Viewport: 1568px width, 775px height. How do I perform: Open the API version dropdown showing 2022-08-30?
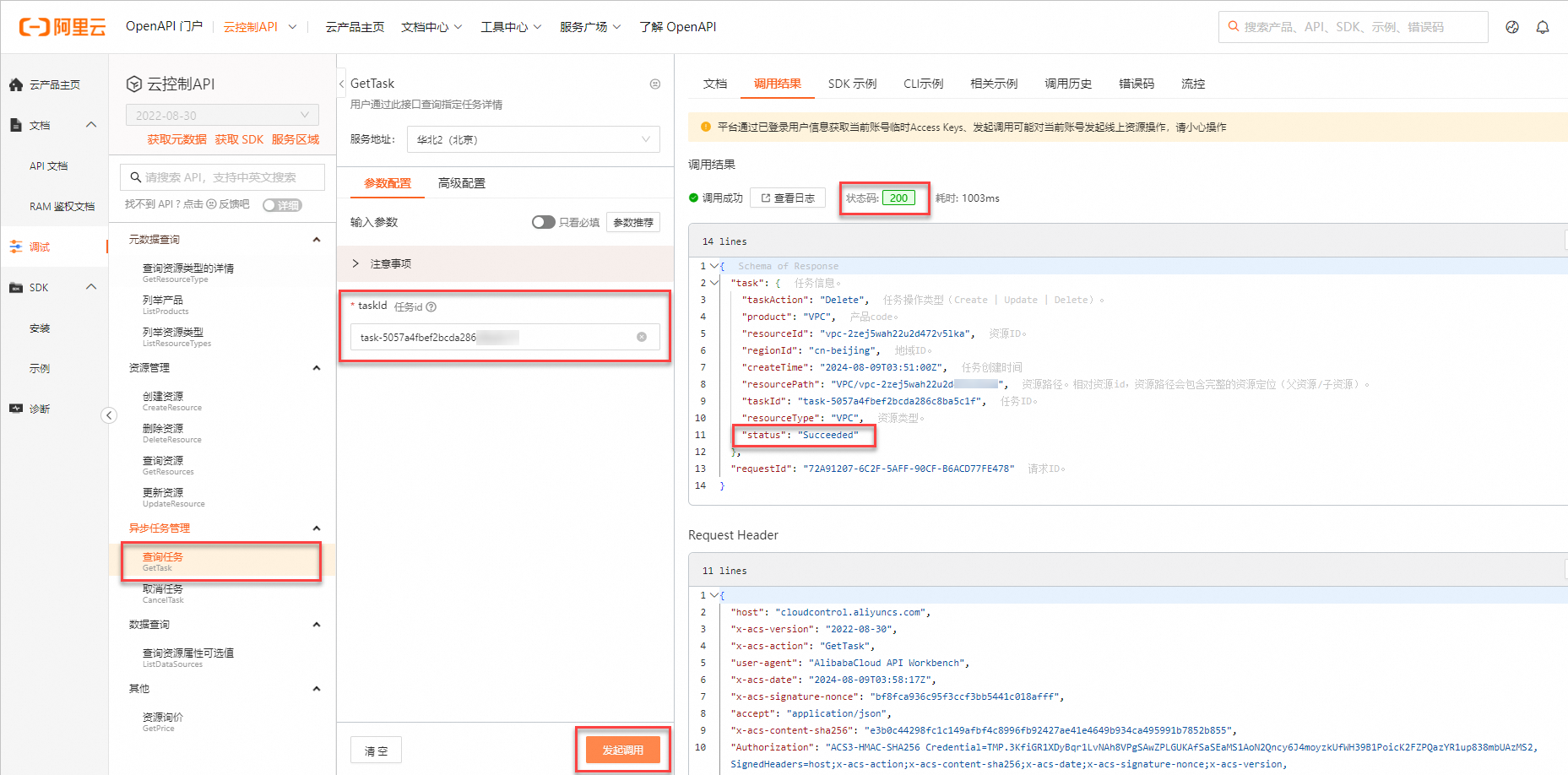[221, 114]
